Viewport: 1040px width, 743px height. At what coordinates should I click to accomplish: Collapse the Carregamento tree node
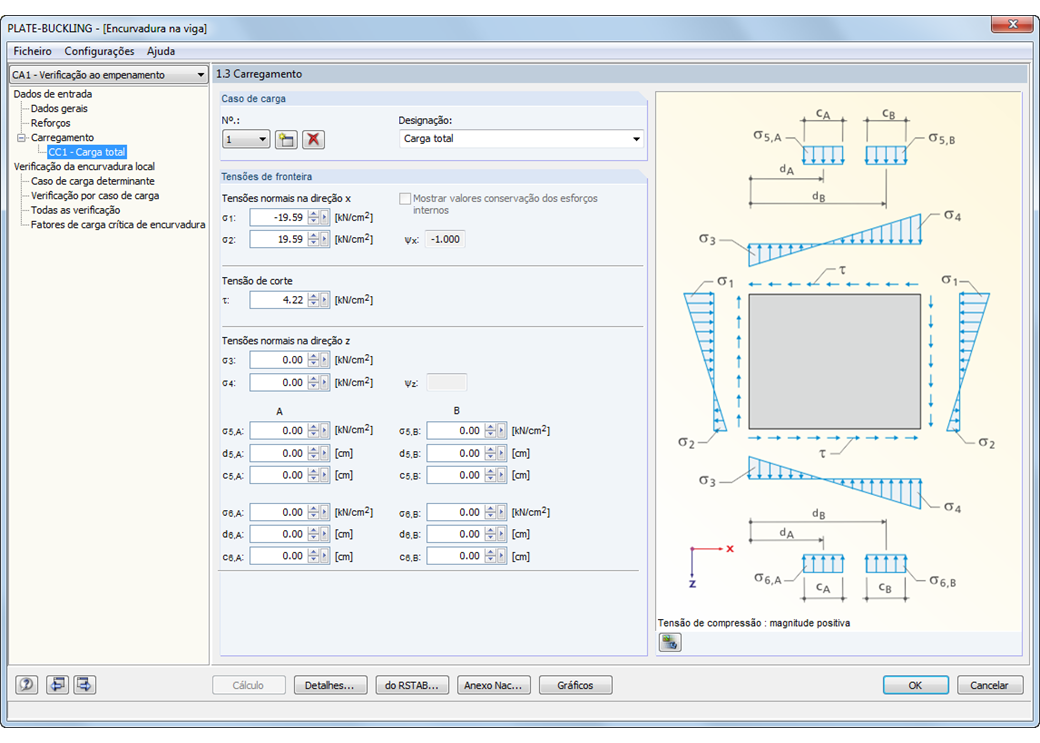[x=21, y=138]
